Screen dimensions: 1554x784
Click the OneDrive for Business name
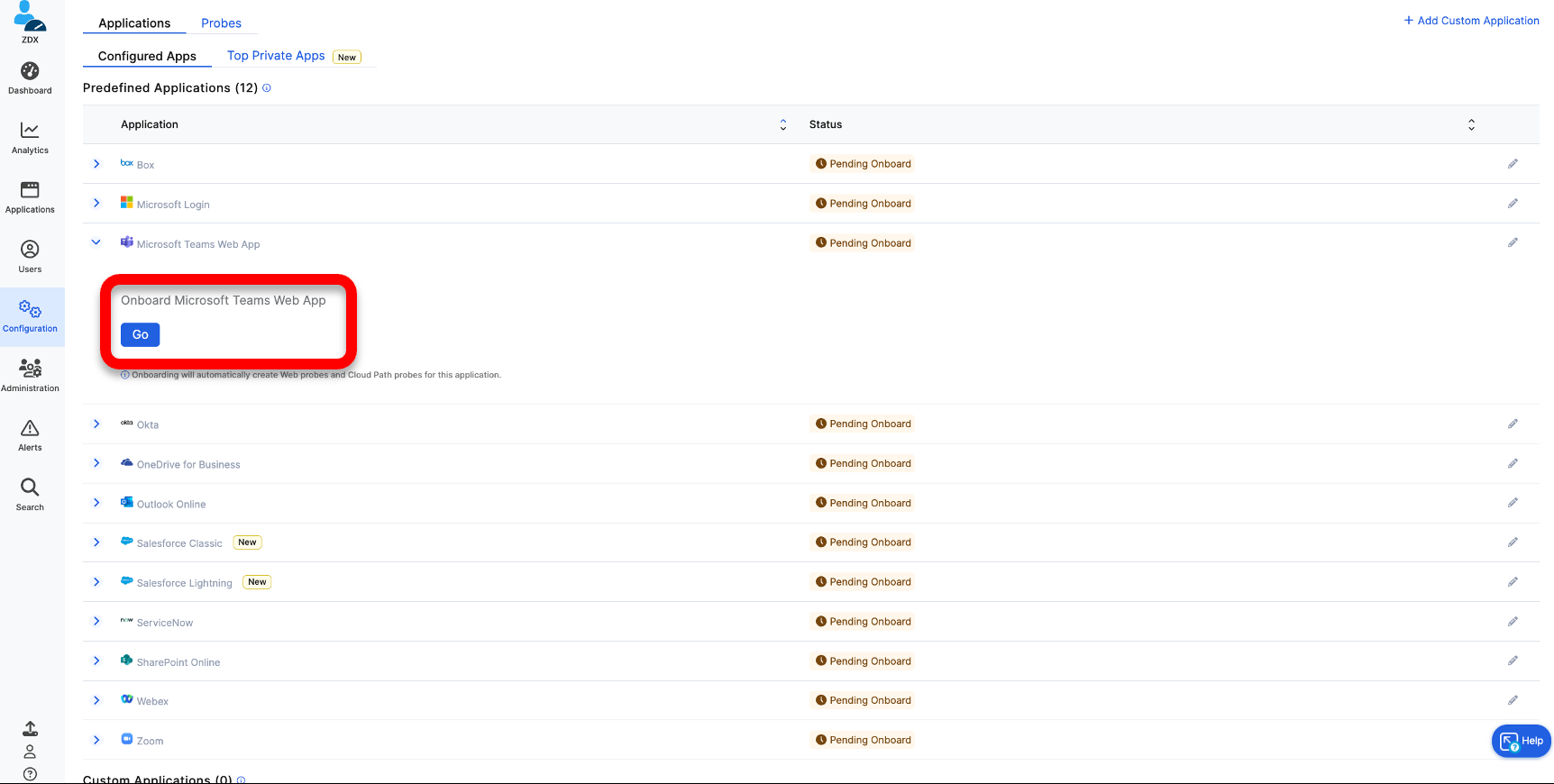tap(188, 465)
